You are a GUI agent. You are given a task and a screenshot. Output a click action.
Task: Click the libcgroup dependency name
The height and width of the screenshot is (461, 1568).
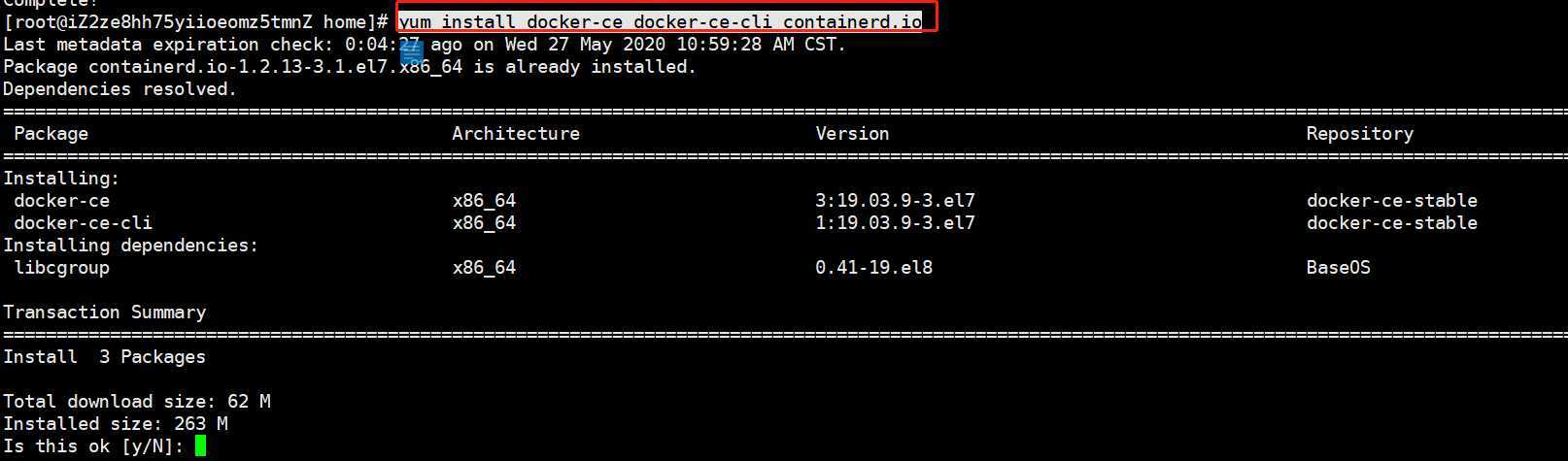62,268
